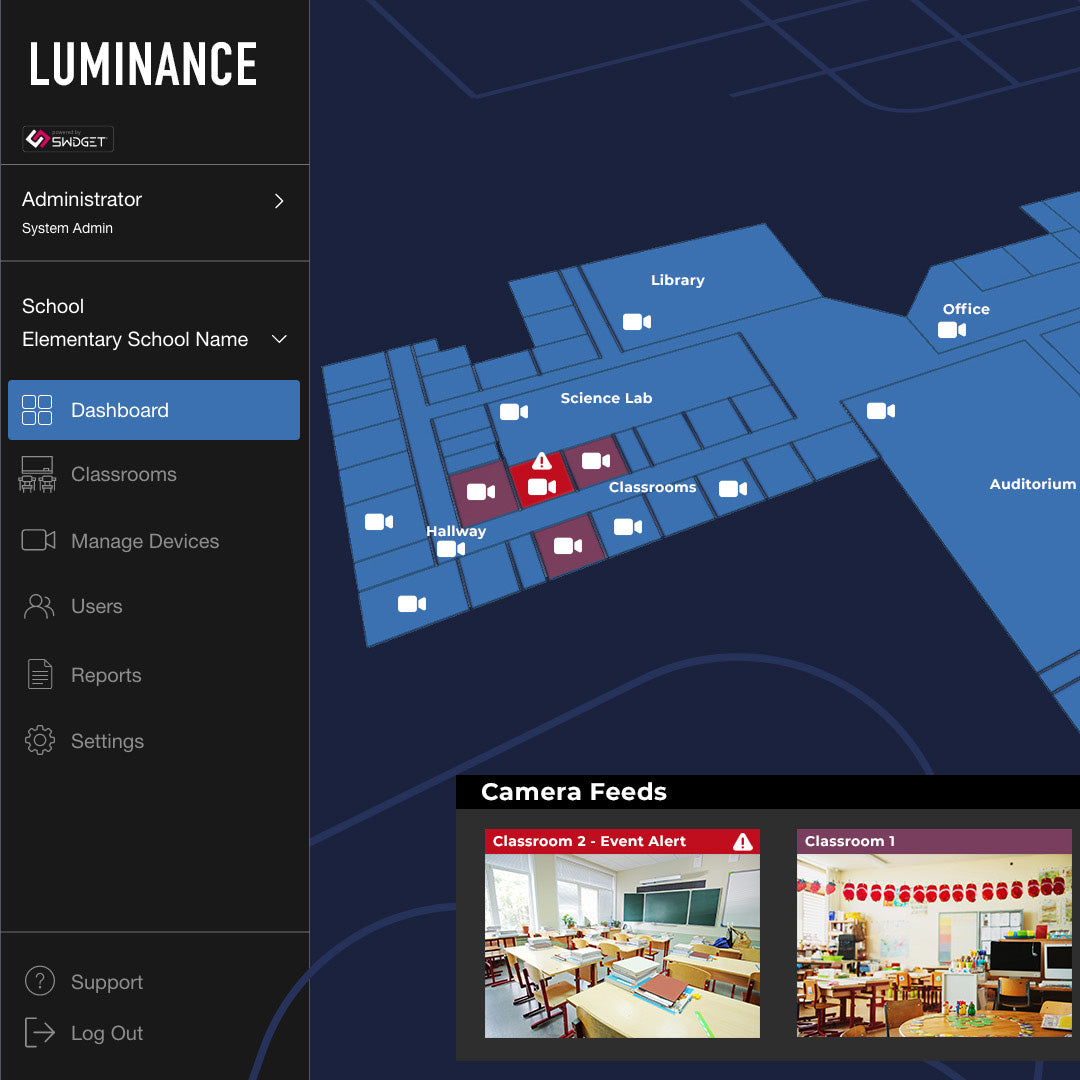
Task: Click the Hallway camera icon
Action: [x=450, y=549]
